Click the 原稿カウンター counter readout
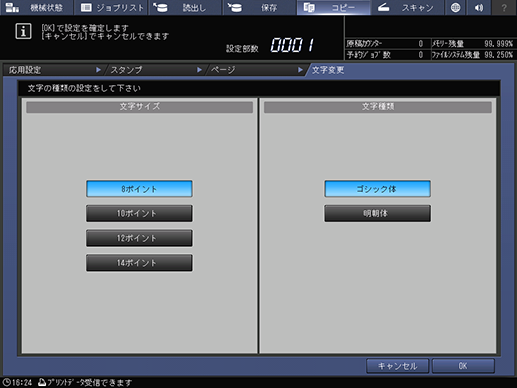Image resolution: width=517 pixels, height=388 pixels. (x=385, y=44)
